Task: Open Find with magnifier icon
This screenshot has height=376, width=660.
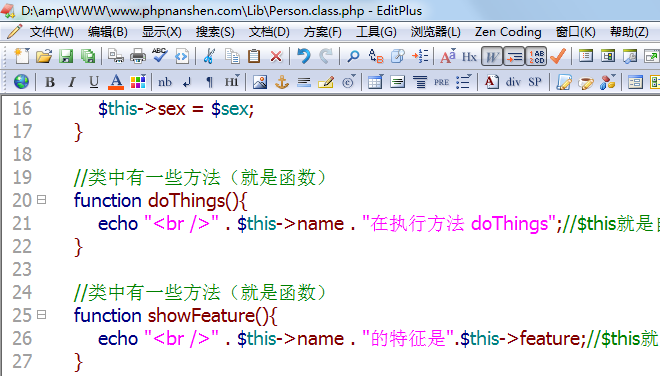Action: 353,56
